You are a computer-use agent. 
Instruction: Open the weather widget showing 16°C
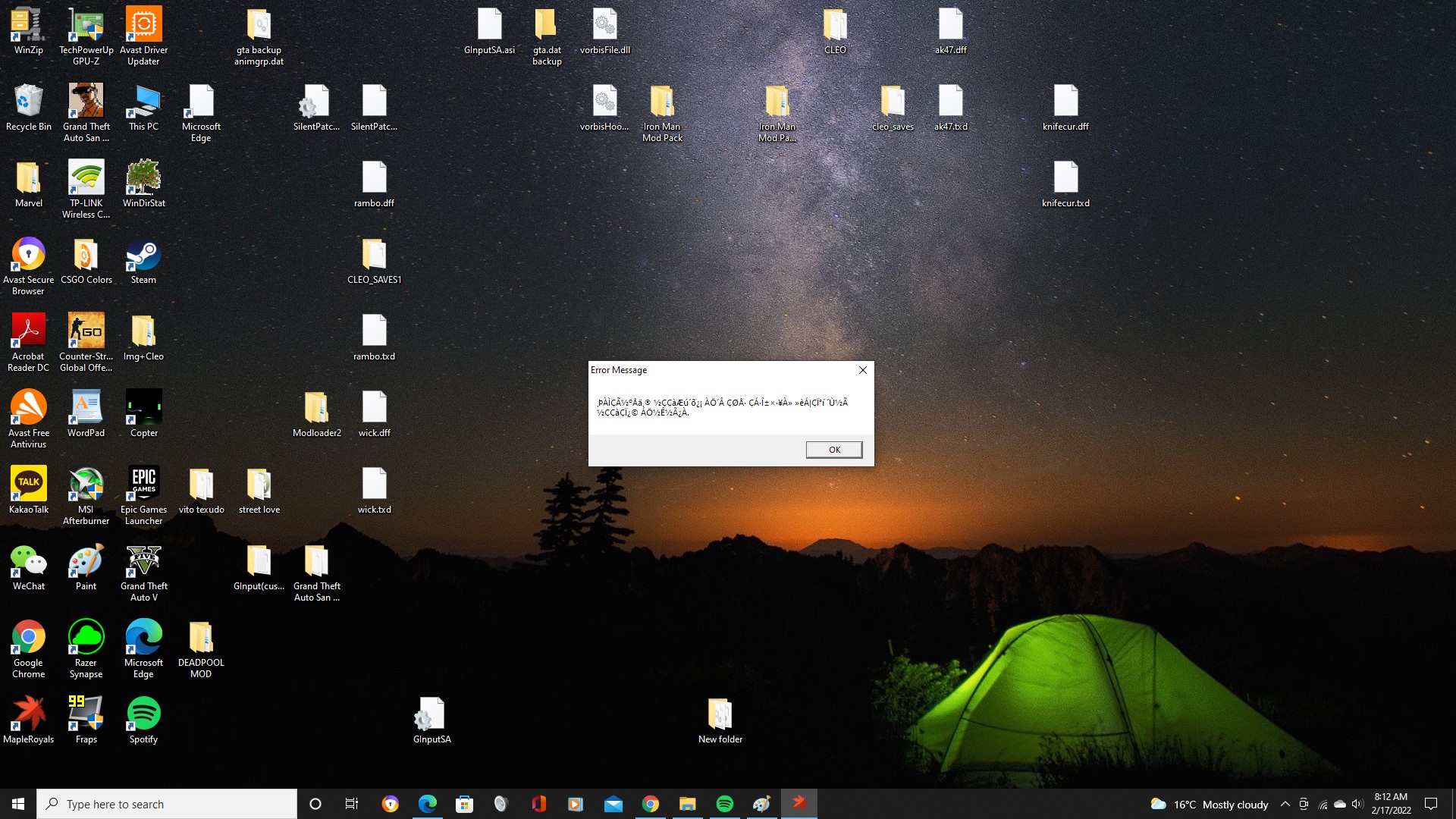[x=1210, y=804]
